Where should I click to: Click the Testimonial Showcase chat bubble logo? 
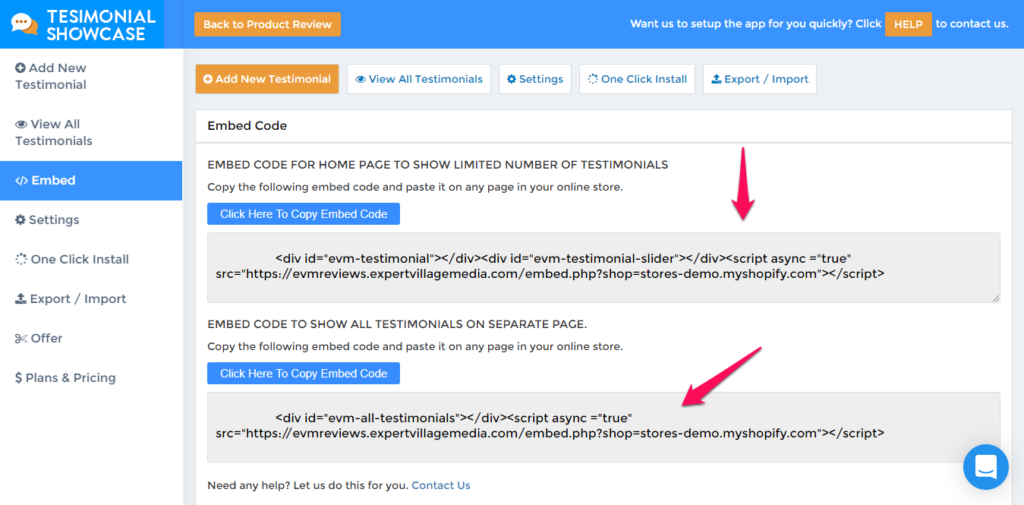[x=24, y=24]
